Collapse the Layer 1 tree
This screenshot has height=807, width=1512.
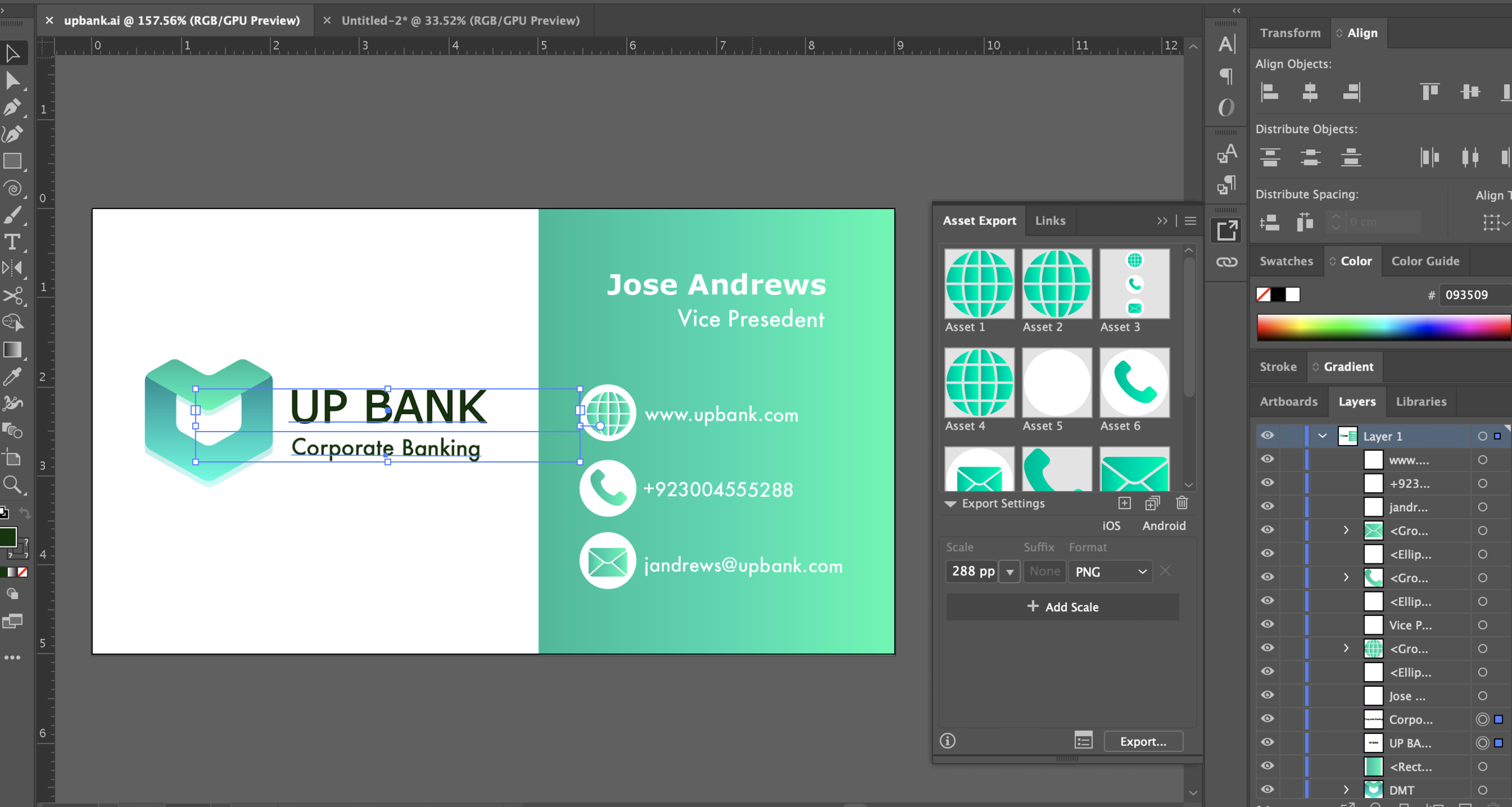tap(1323, 436)
